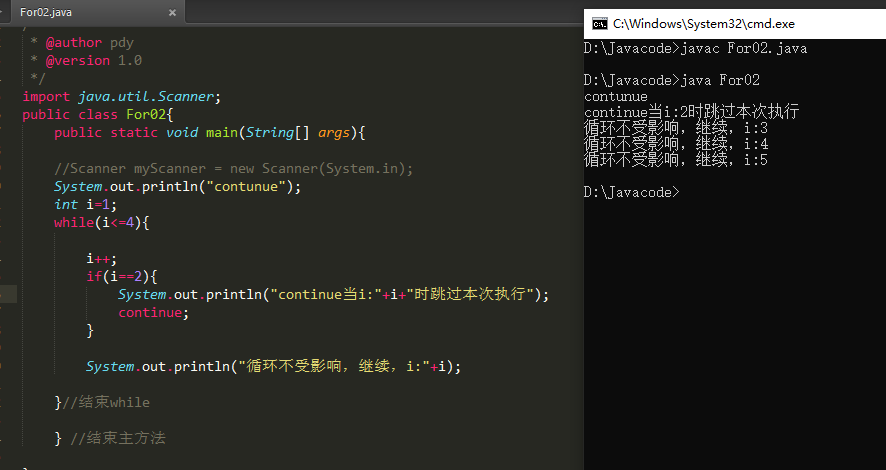
Task: Click the cmd output line ending 'i:4'
Action: point(676,144)
